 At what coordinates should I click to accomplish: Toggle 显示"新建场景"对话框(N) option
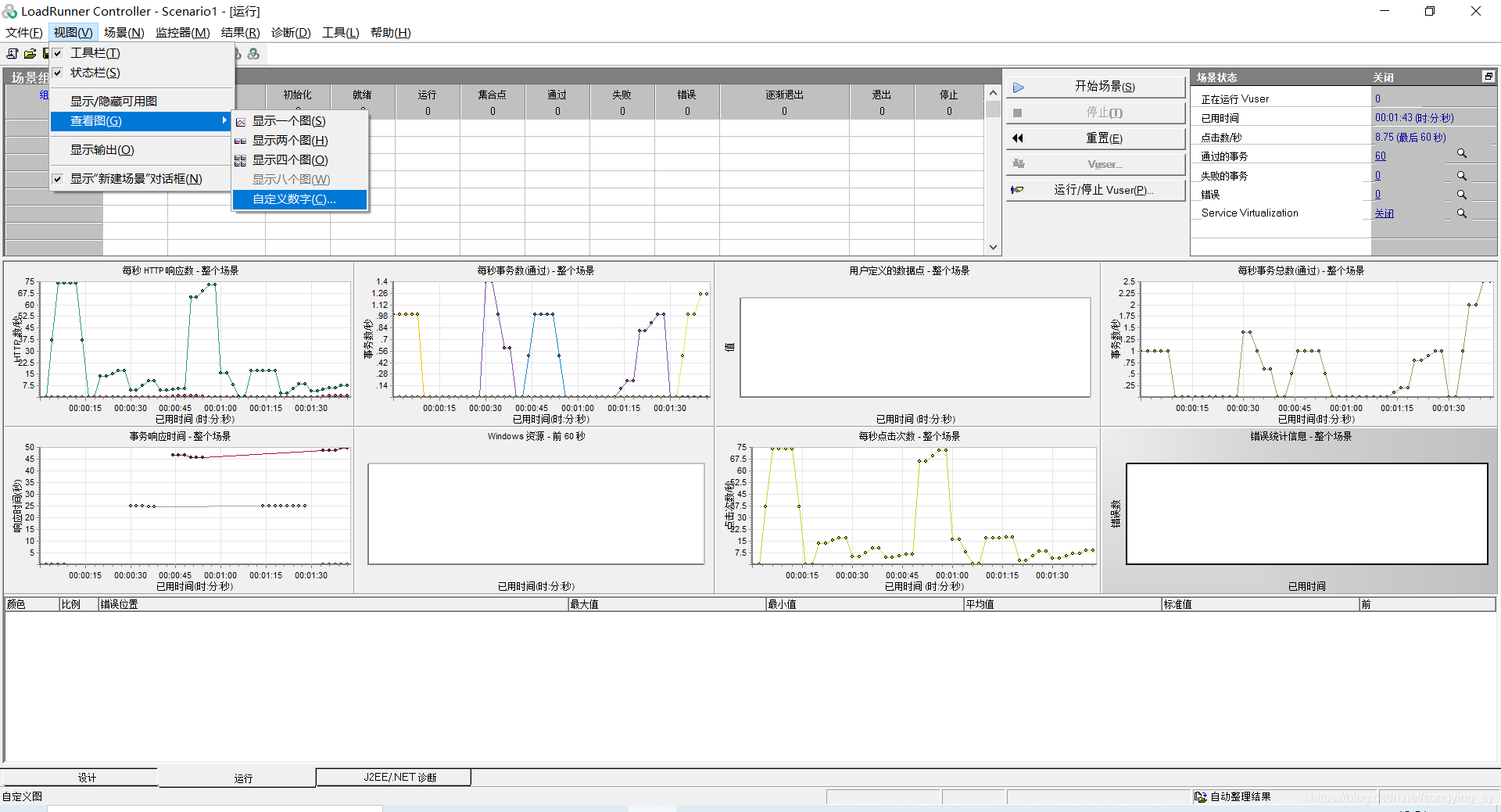(x=142, y=179)
